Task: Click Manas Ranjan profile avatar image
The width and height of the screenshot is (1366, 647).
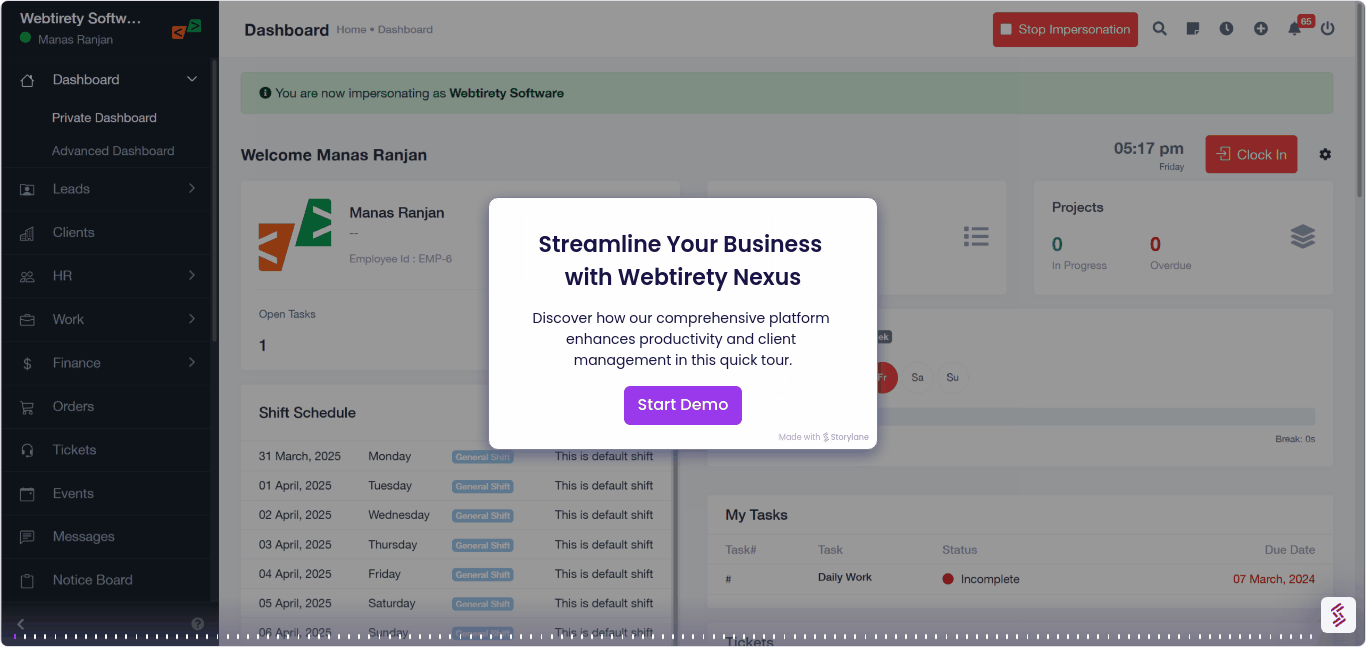Action: [295, 235]
